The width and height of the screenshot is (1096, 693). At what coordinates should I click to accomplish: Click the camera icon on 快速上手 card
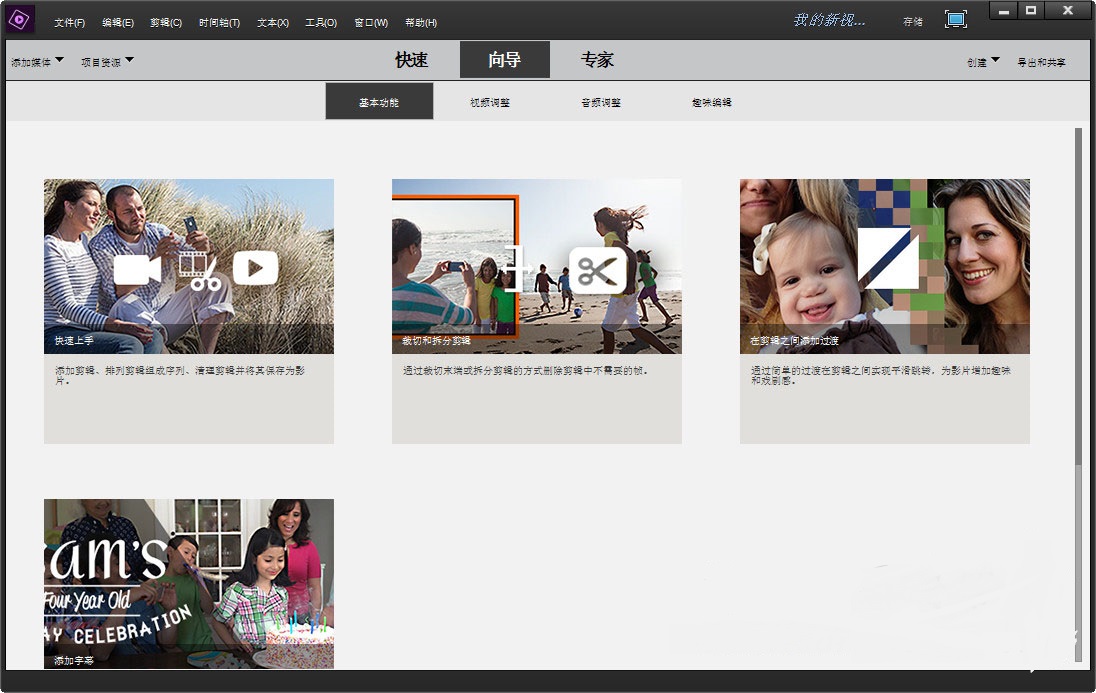pyautogui.click(x=137, y=269)
